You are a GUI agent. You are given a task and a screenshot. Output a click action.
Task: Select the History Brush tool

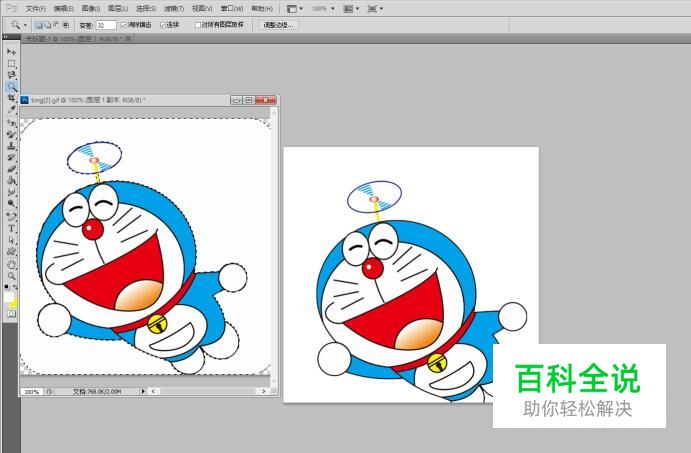(x=11, y=157)
